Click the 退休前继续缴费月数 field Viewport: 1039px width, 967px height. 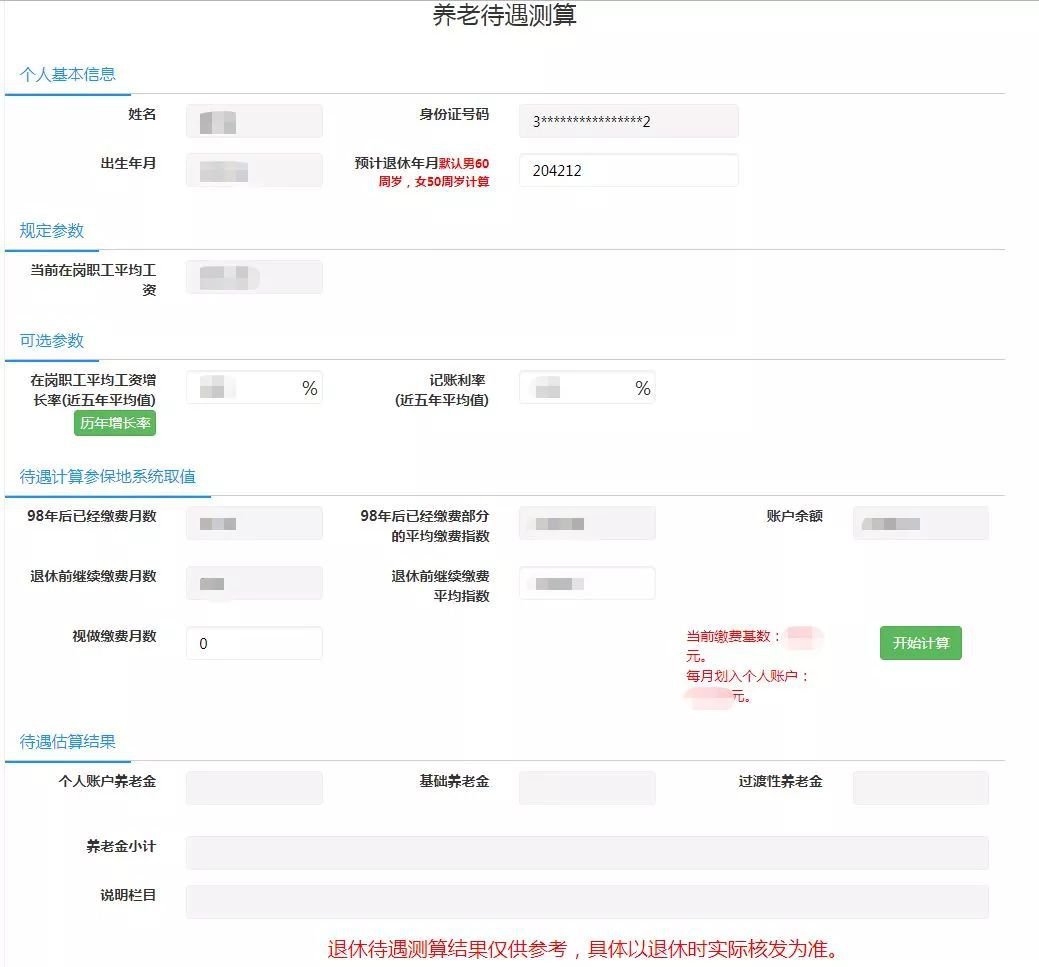254,583
